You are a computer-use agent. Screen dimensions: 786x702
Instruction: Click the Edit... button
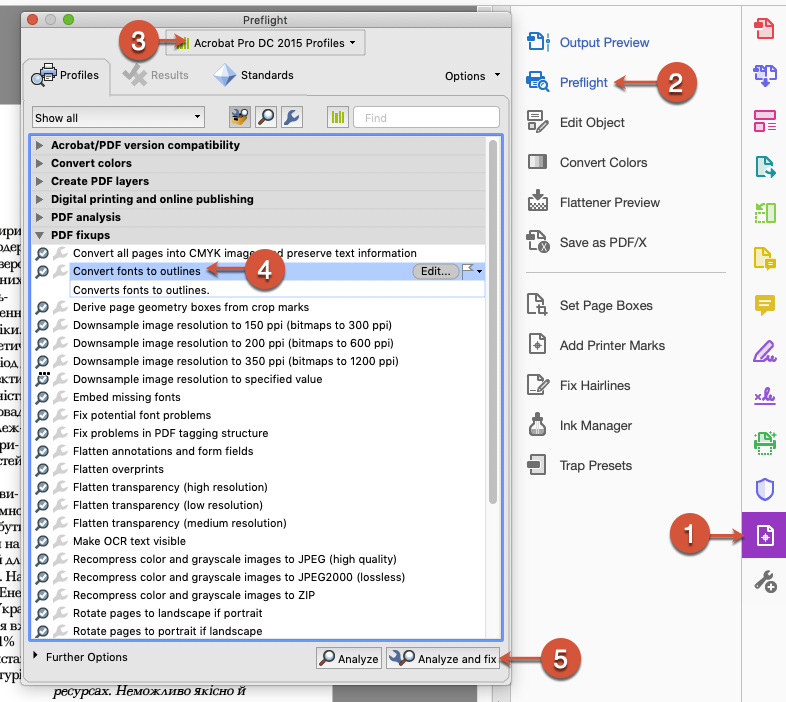pyautogui.click(x=435, y=271)
